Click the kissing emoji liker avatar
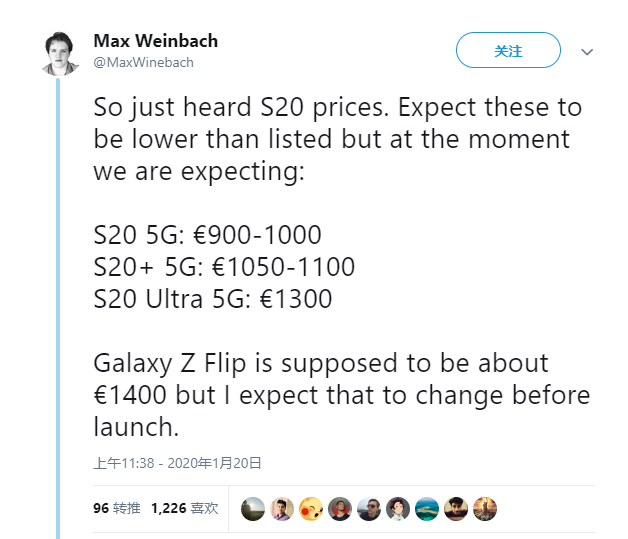628x539 pixels. 311,508
